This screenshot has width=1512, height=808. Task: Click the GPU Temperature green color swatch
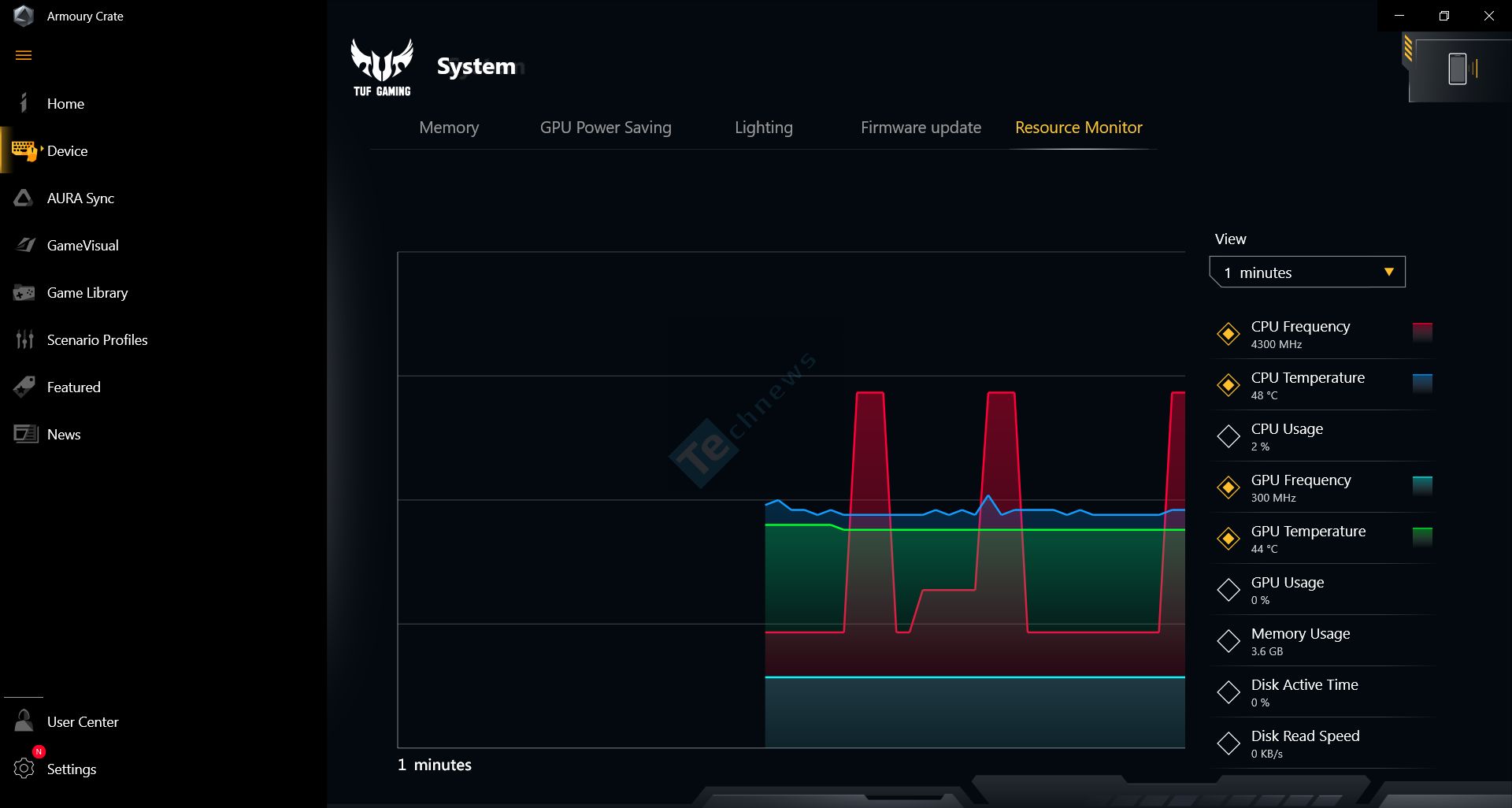point(1422,537)
